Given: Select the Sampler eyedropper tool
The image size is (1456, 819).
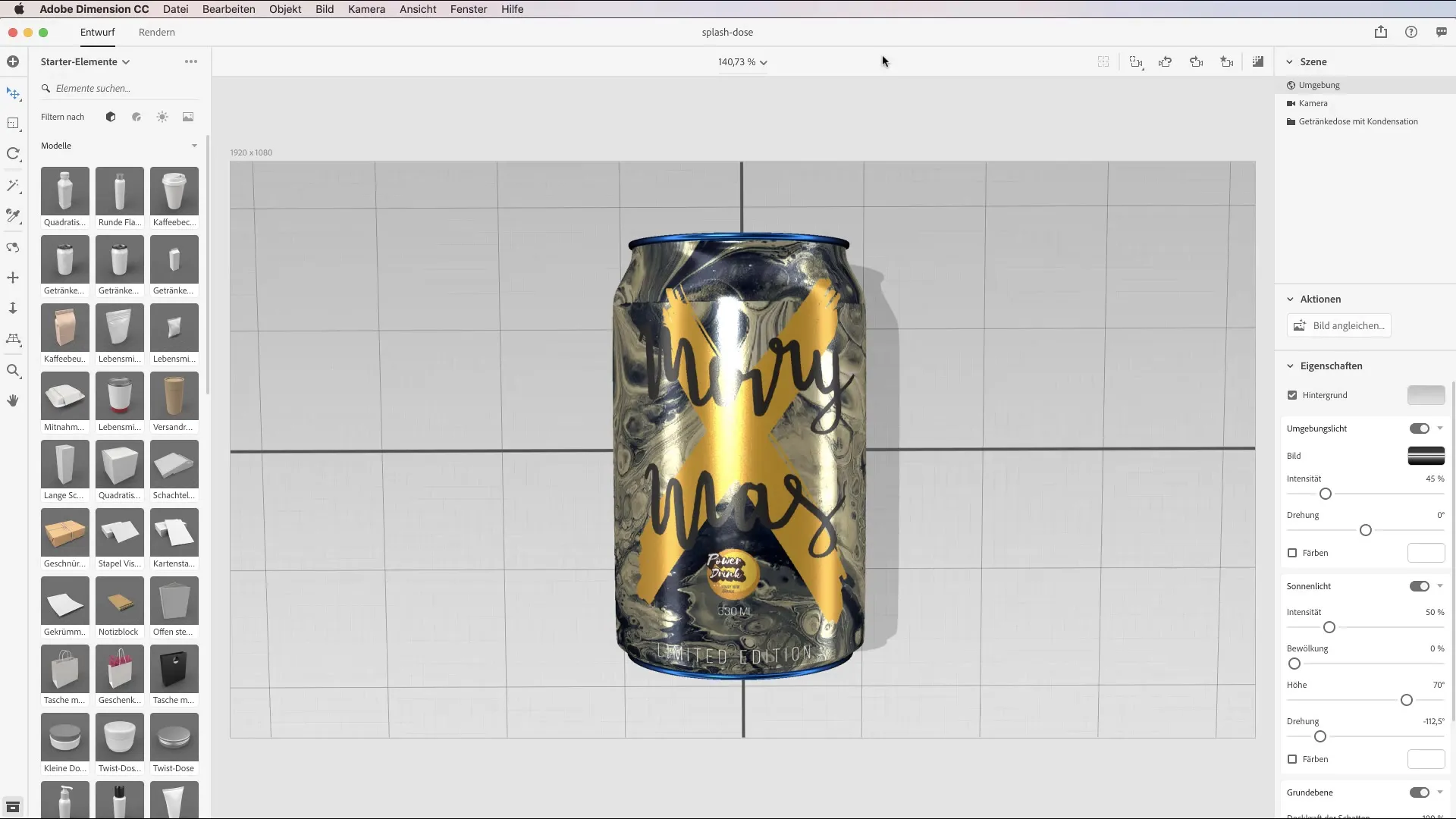Looking at the screenshot, I should [x=13, y=216].
